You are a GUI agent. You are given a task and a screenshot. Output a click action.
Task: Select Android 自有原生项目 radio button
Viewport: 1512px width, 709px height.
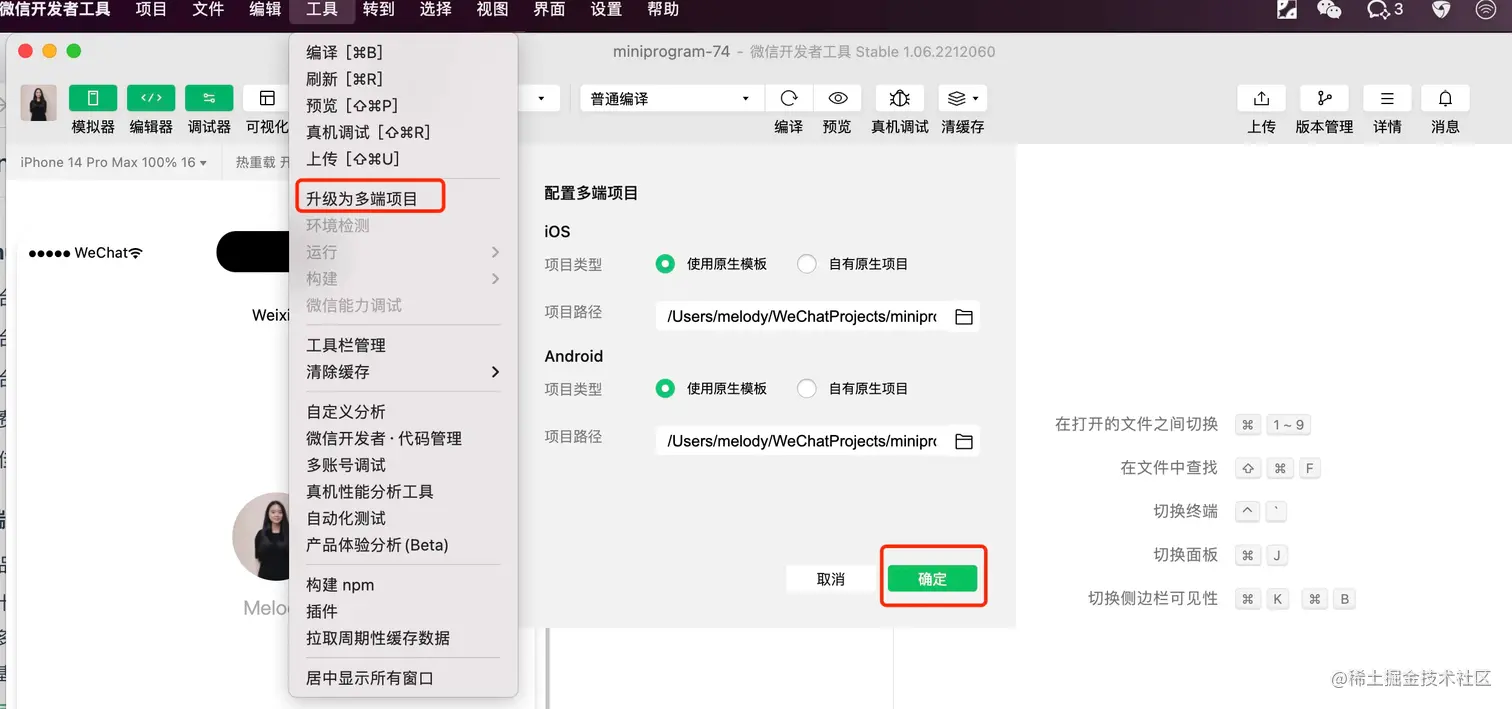pos(807,388)
